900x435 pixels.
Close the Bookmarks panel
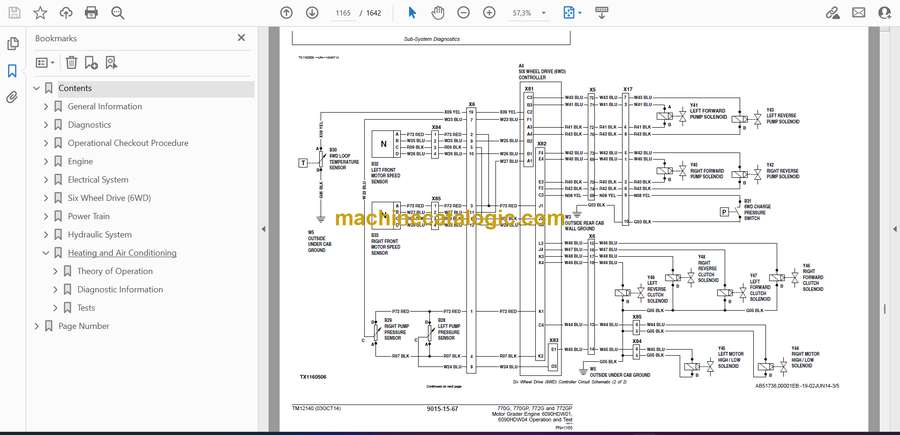coord(241,38)
